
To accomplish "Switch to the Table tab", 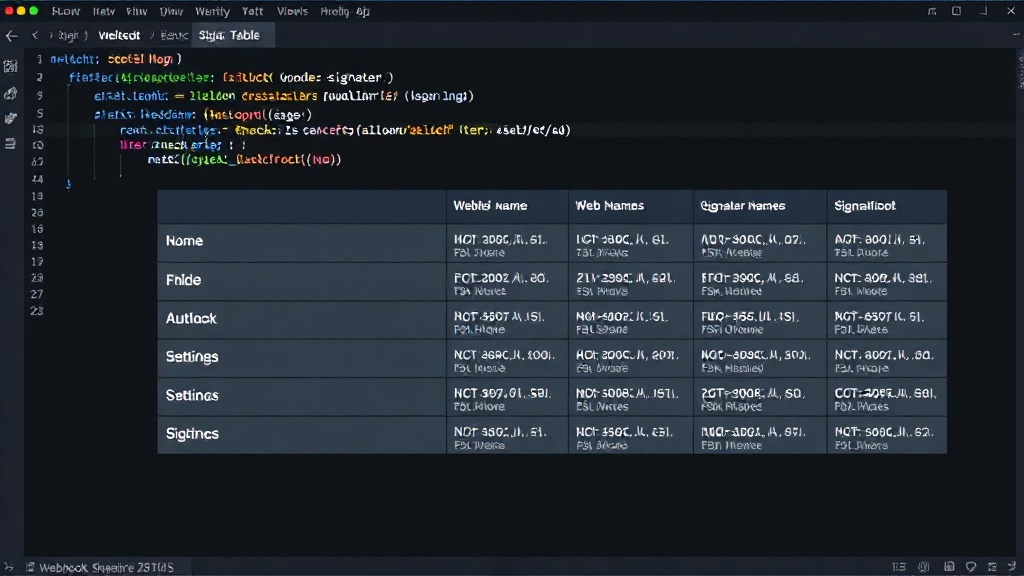I will tap(233, 35).
